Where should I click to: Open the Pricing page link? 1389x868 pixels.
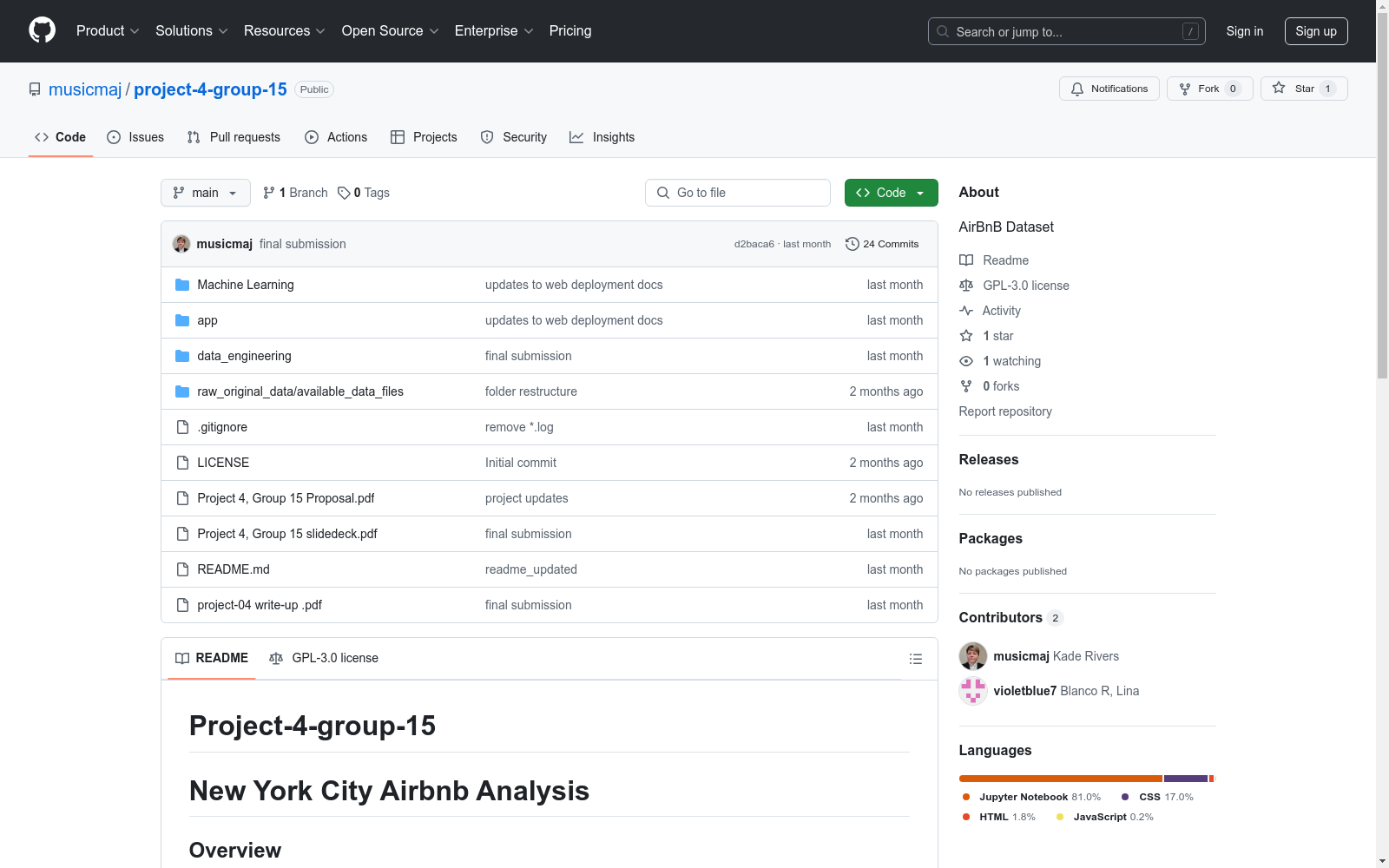click(570, 31)
